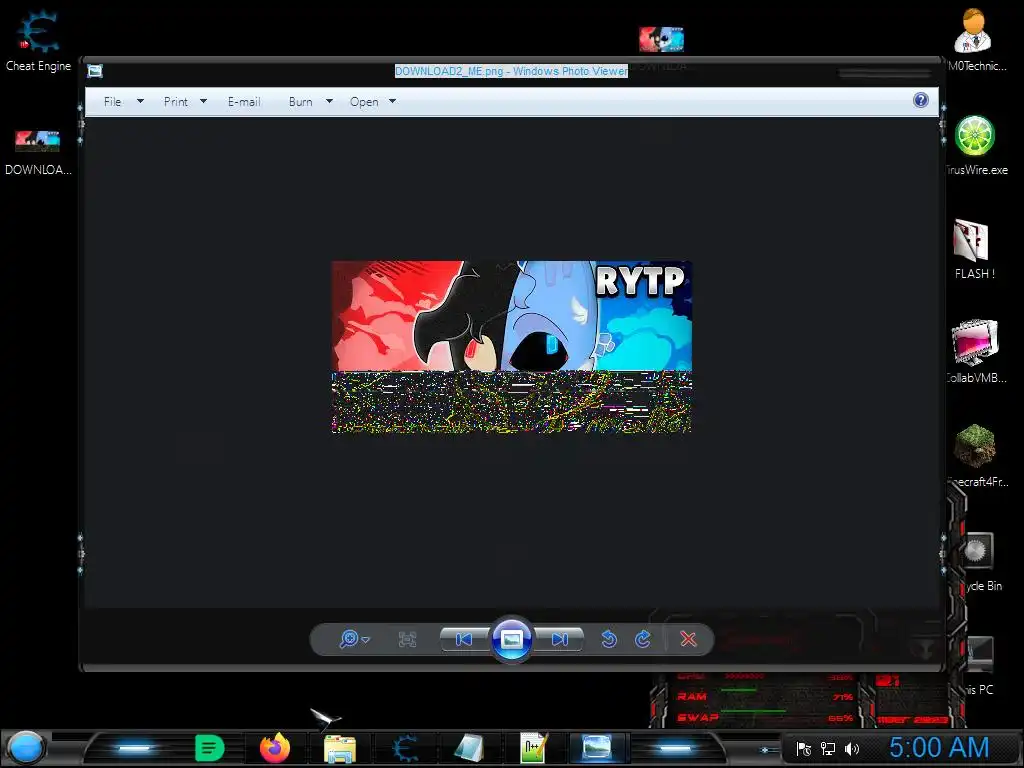Screen dimensions: 1024x768
Task: Expand the Print dropdown arrow
Action: pos(203,101)
